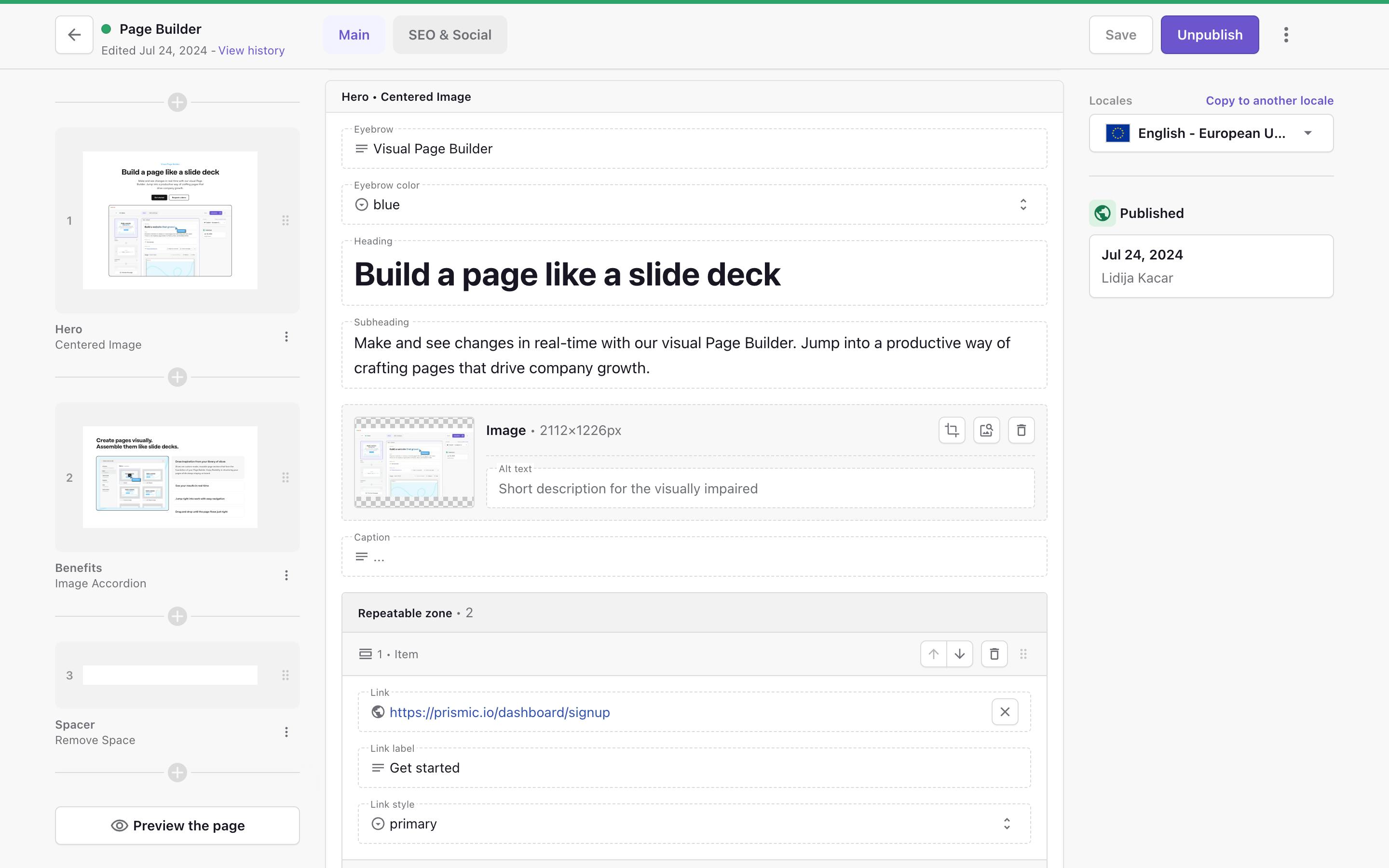Click the back arrow button
The height and width of the screenshot is (868, 1389).
click(x=74, y=35)
